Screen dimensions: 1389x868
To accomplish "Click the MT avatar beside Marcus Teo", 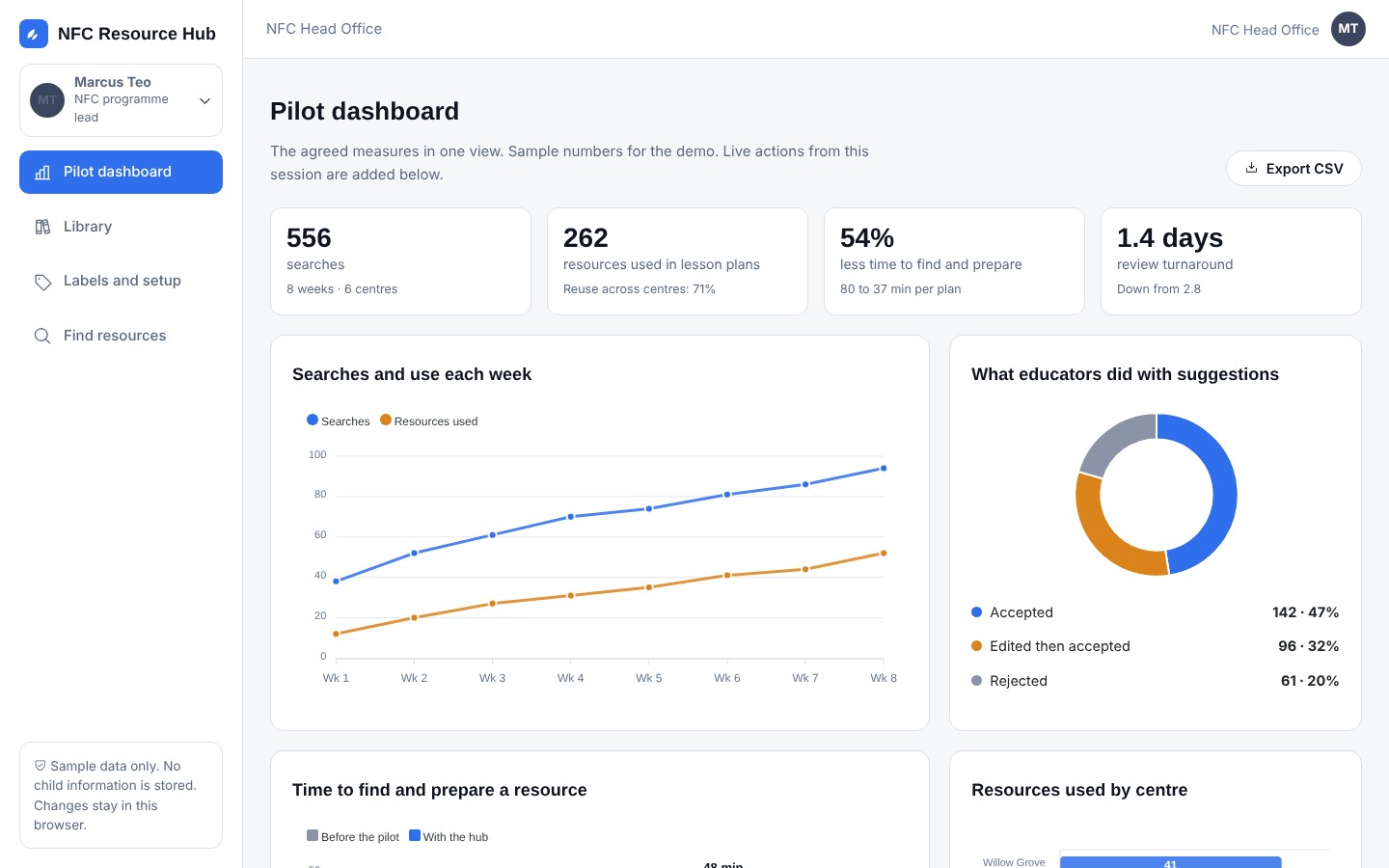I will coord(47,100).
